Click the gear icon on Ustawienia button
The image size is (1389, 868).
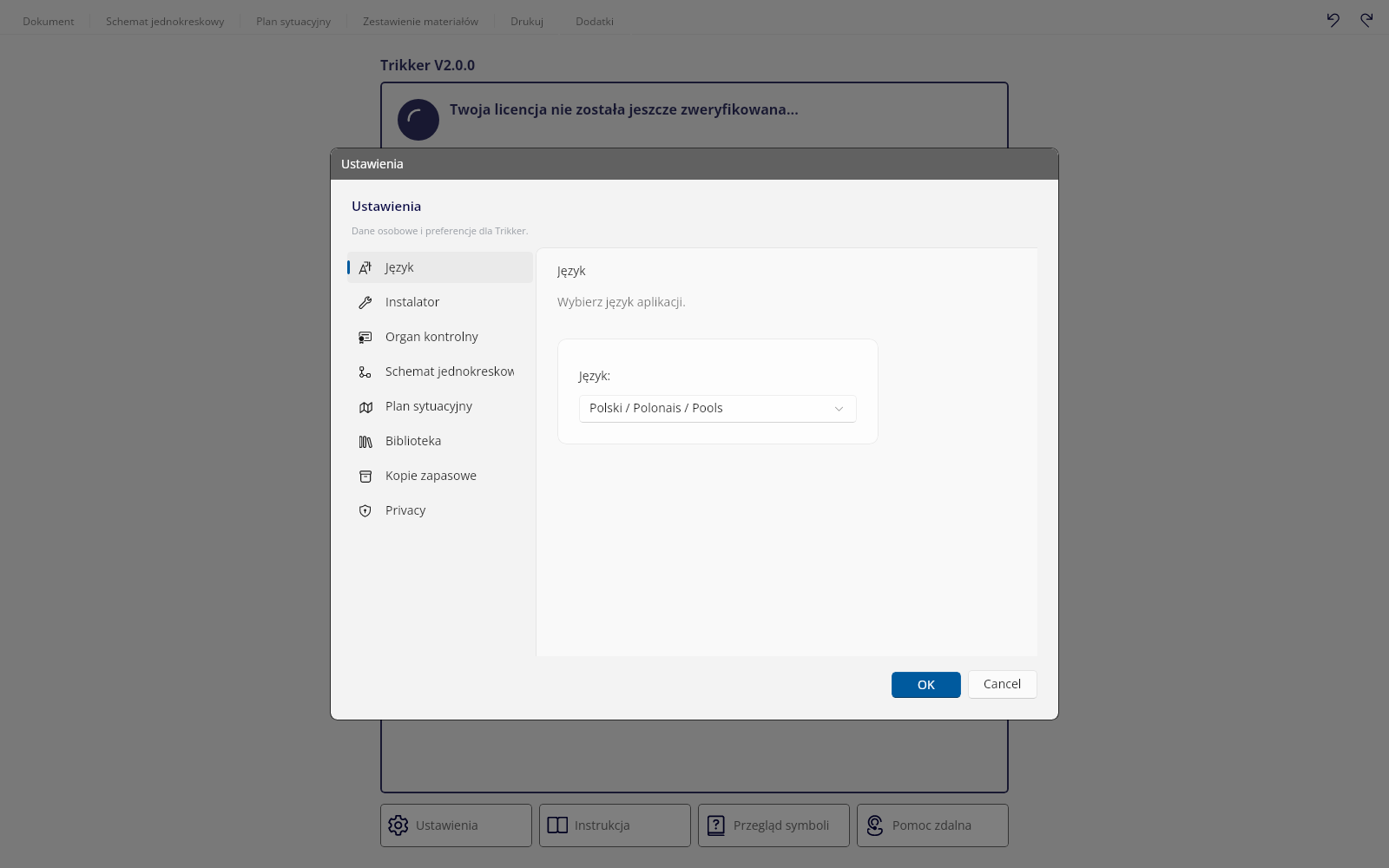click(x=398, y=825)
